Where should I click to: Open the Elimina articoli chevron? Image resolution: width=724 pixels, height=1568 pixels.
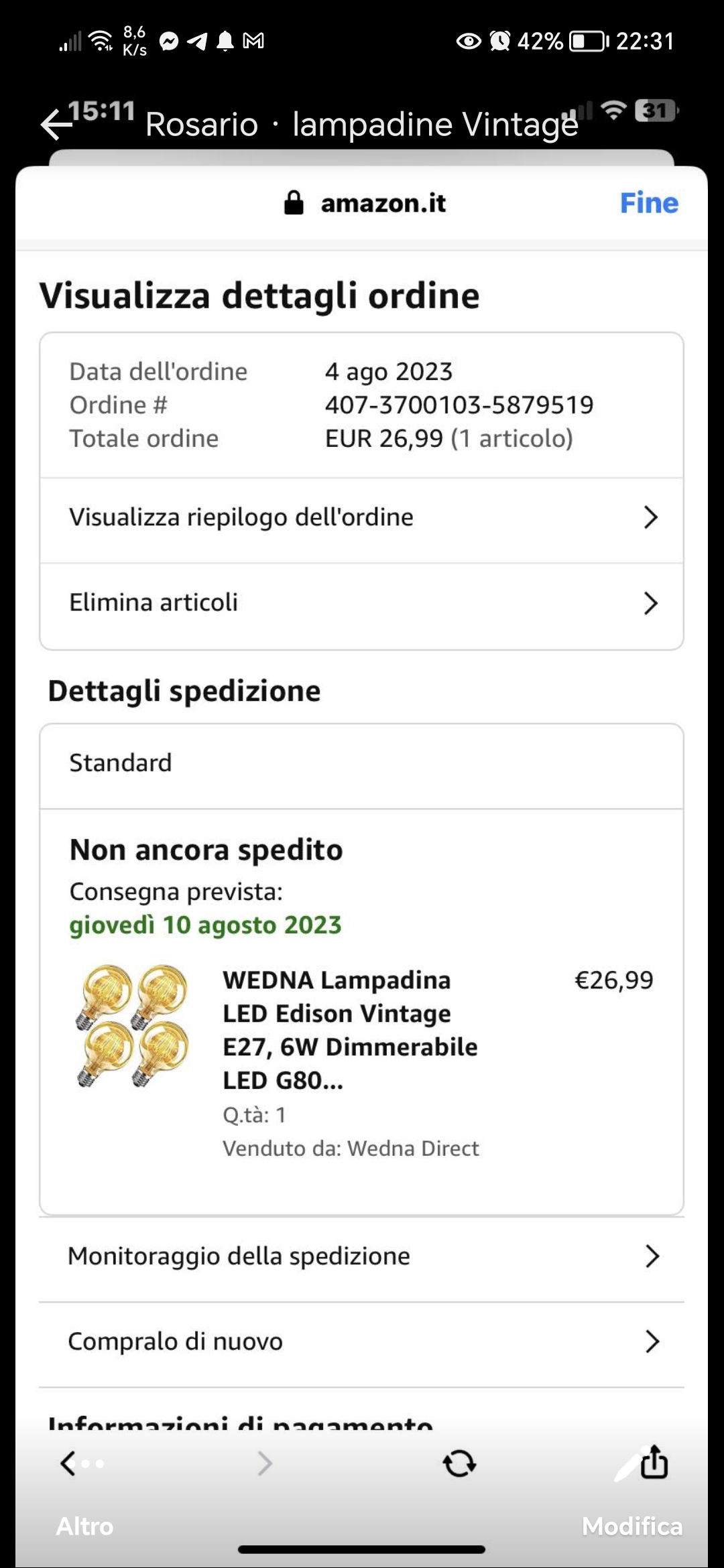click(x=650, y=603)
